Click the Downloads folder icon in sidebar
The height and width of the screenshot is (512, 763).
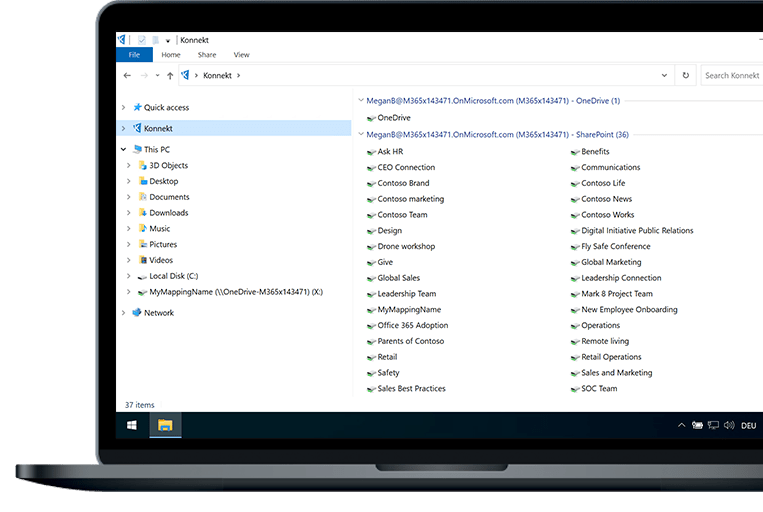(x=143, y=213)
